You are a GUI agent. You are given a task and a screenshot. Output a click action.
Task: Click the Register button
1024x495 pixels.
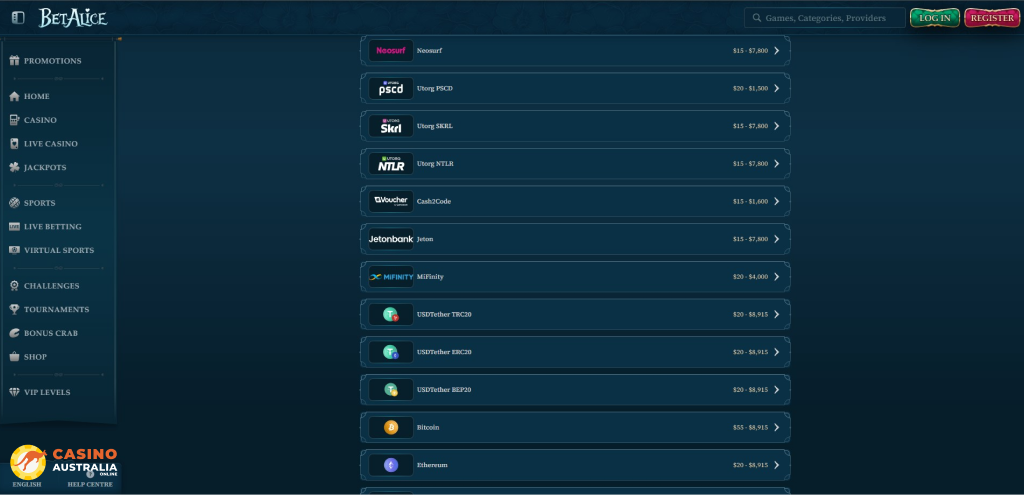tap(992, 18)
